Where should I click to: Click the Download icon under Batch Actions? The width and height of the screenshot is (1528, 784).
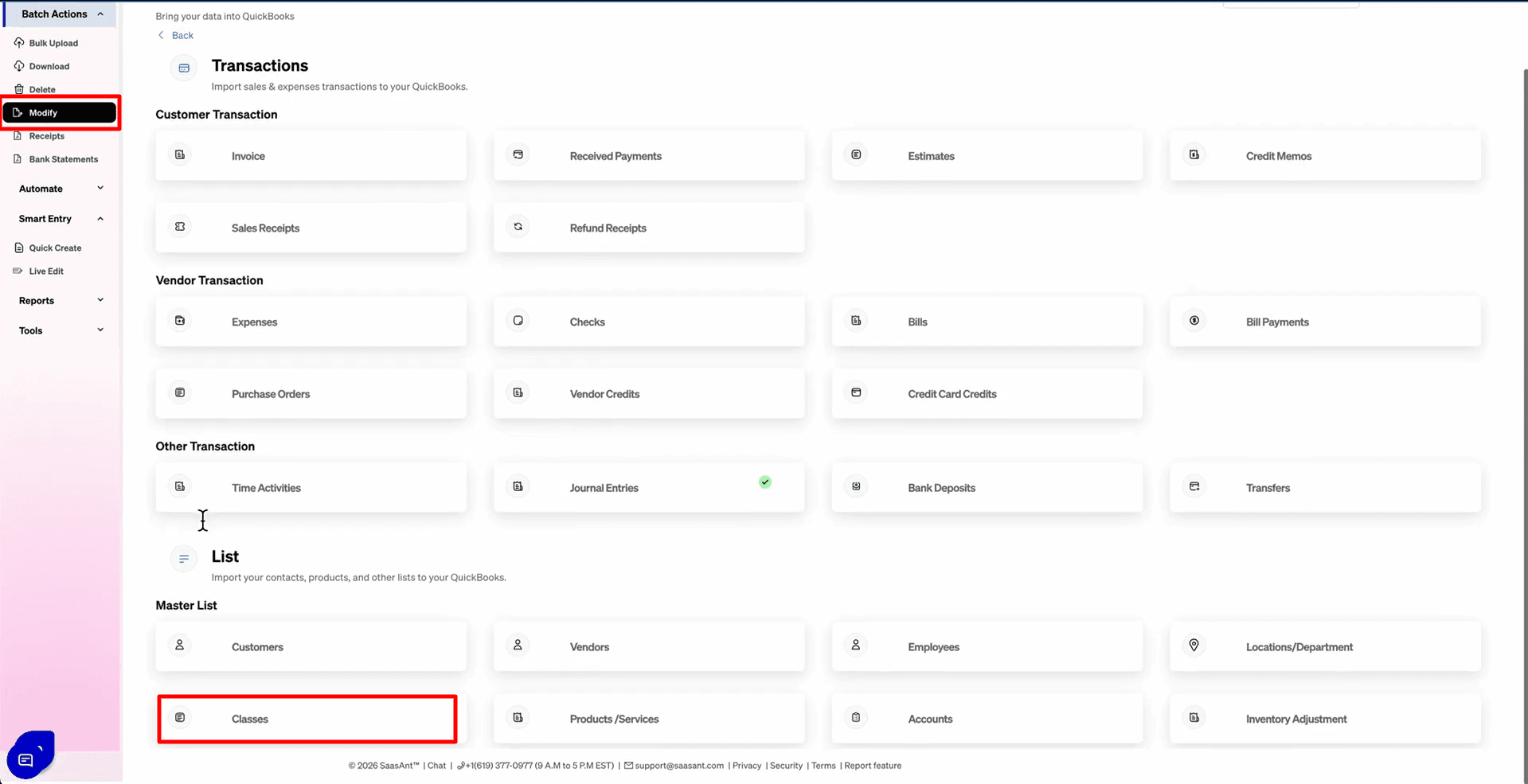pos(19,65)
